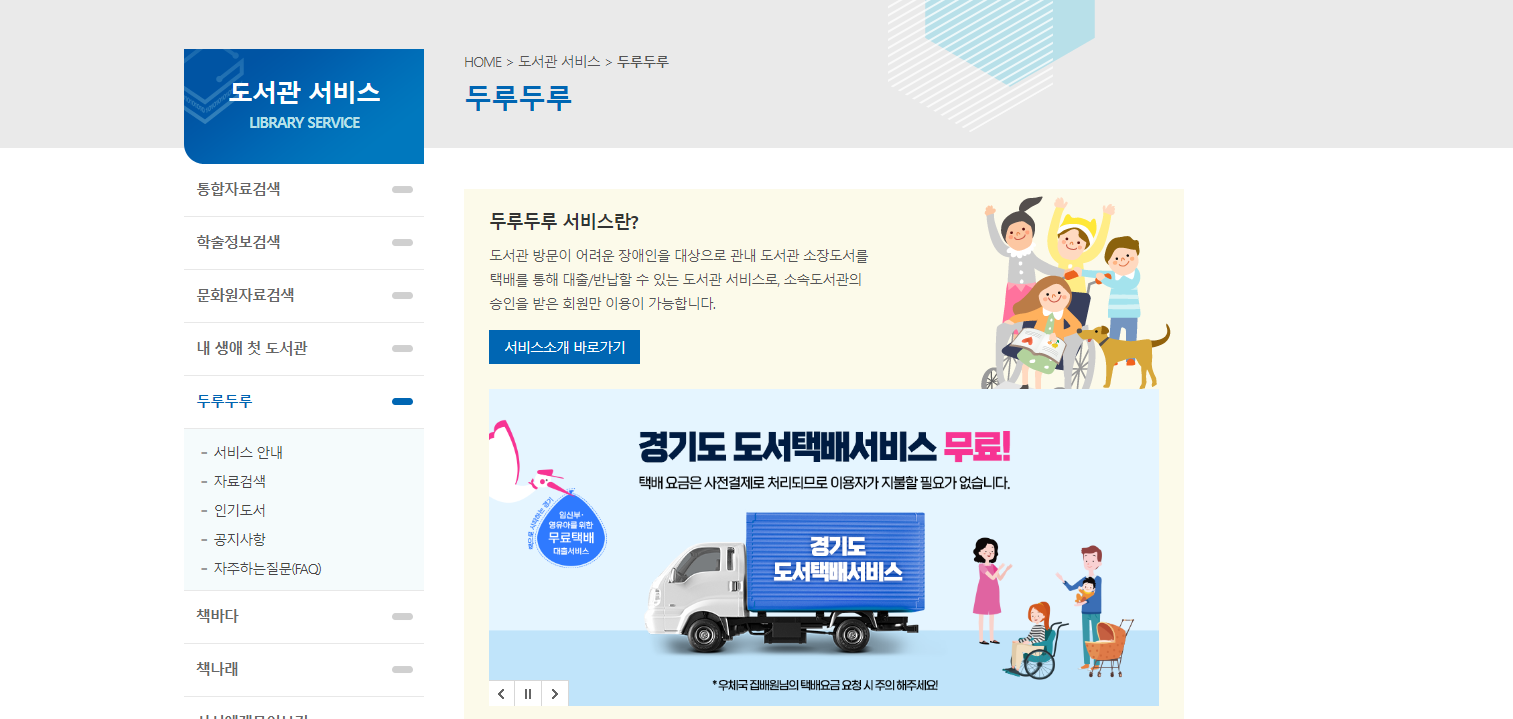1513x719 pixels.
Task: Collapse the 두루두루 submenu bar icon
Action: coord(402,401)
